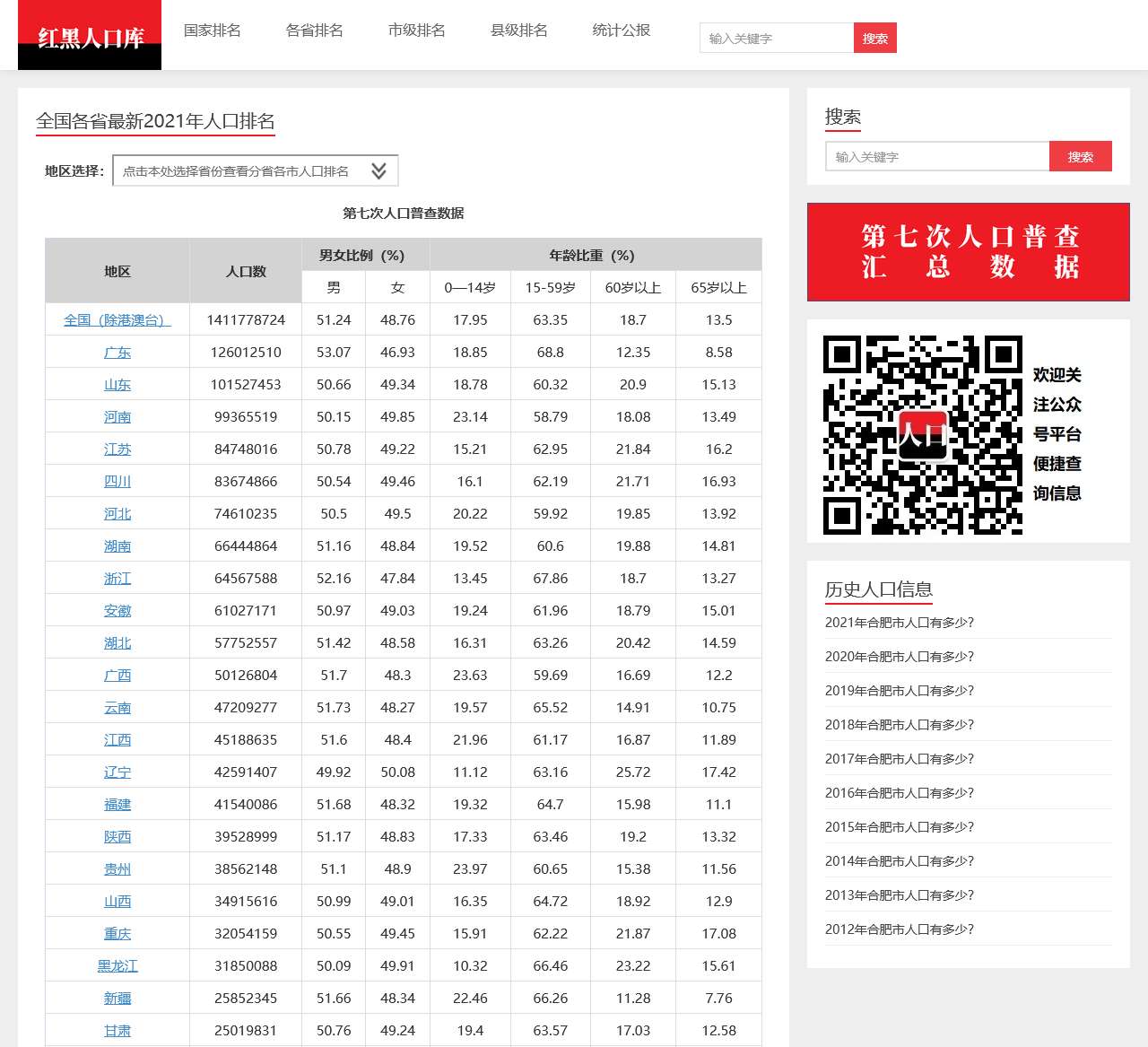
Task: Open the 第七次人口普查汇总数据 banner
Action: pos(969,252)
